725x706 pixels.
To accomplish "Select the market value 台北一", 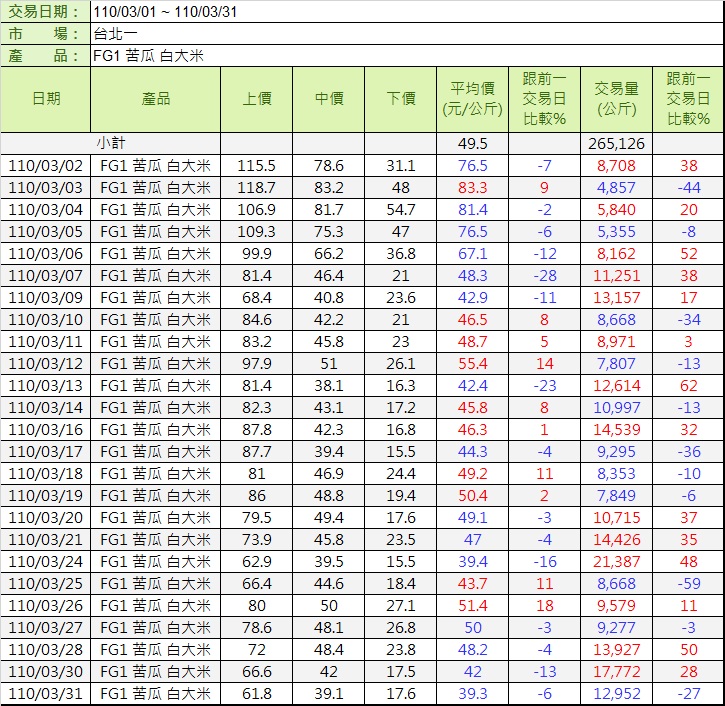I will 111,33.
